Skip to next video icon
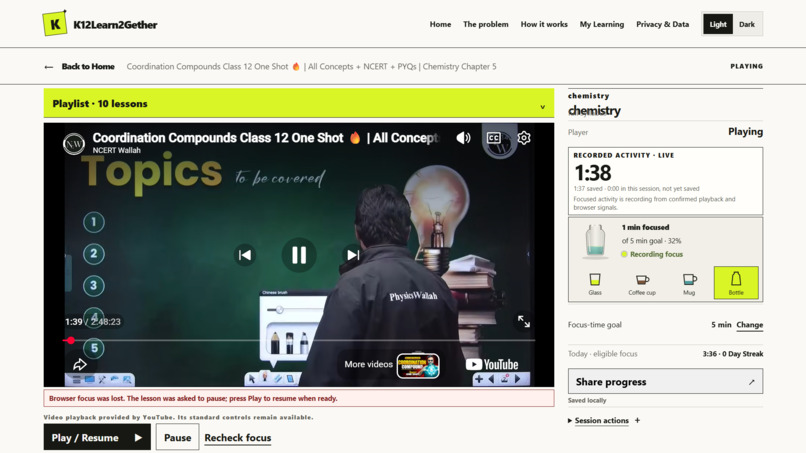The image size is (806, 453). (353, 255)
